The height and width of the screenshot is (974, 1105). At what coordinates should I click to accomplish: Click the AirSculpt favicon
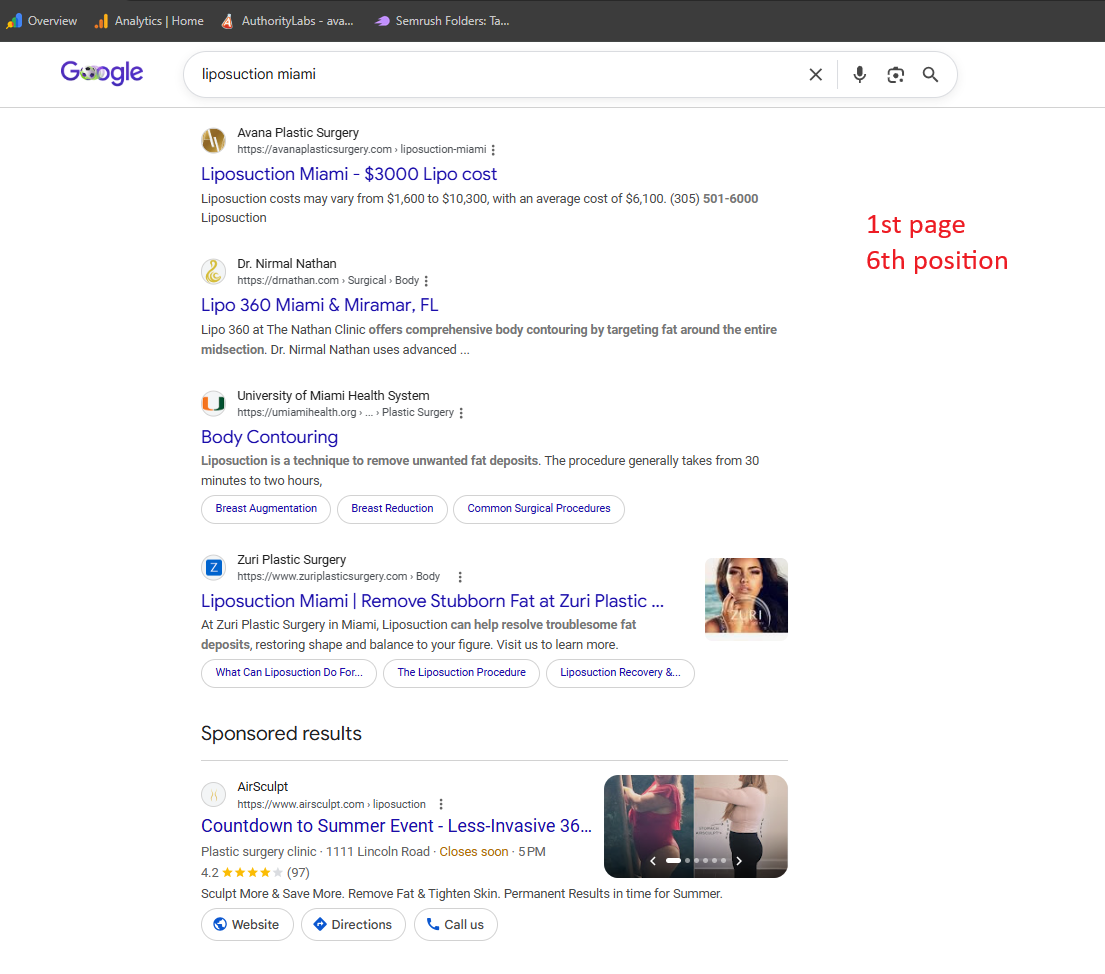pos(214,794)
